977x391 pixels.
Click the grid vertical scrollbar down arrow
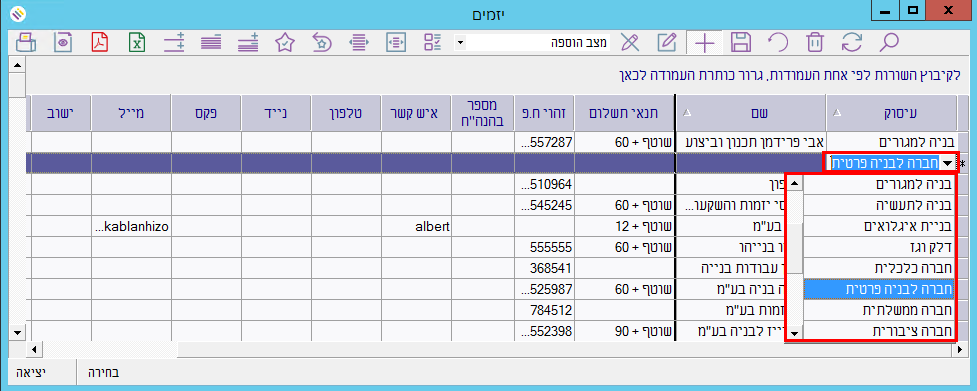tap(17, 333)
